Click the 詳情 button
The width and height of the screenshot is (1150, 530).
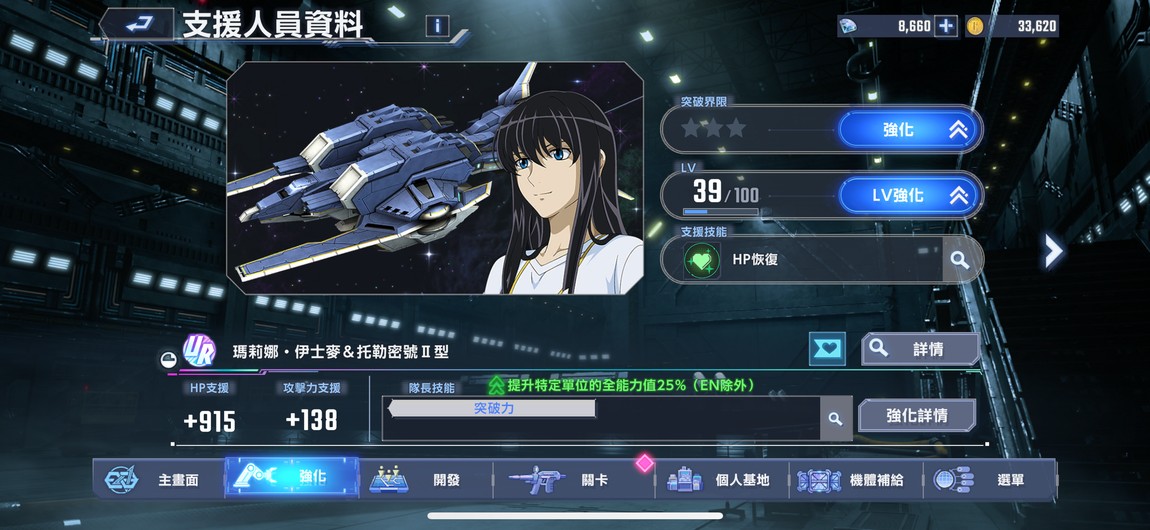coord(920,349)
